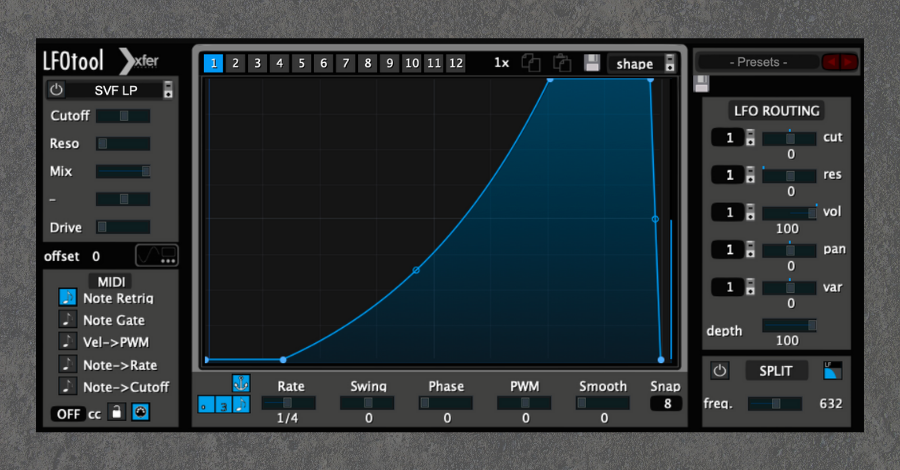
Task: Toggle the SPLIT power button
Action: 720,371
